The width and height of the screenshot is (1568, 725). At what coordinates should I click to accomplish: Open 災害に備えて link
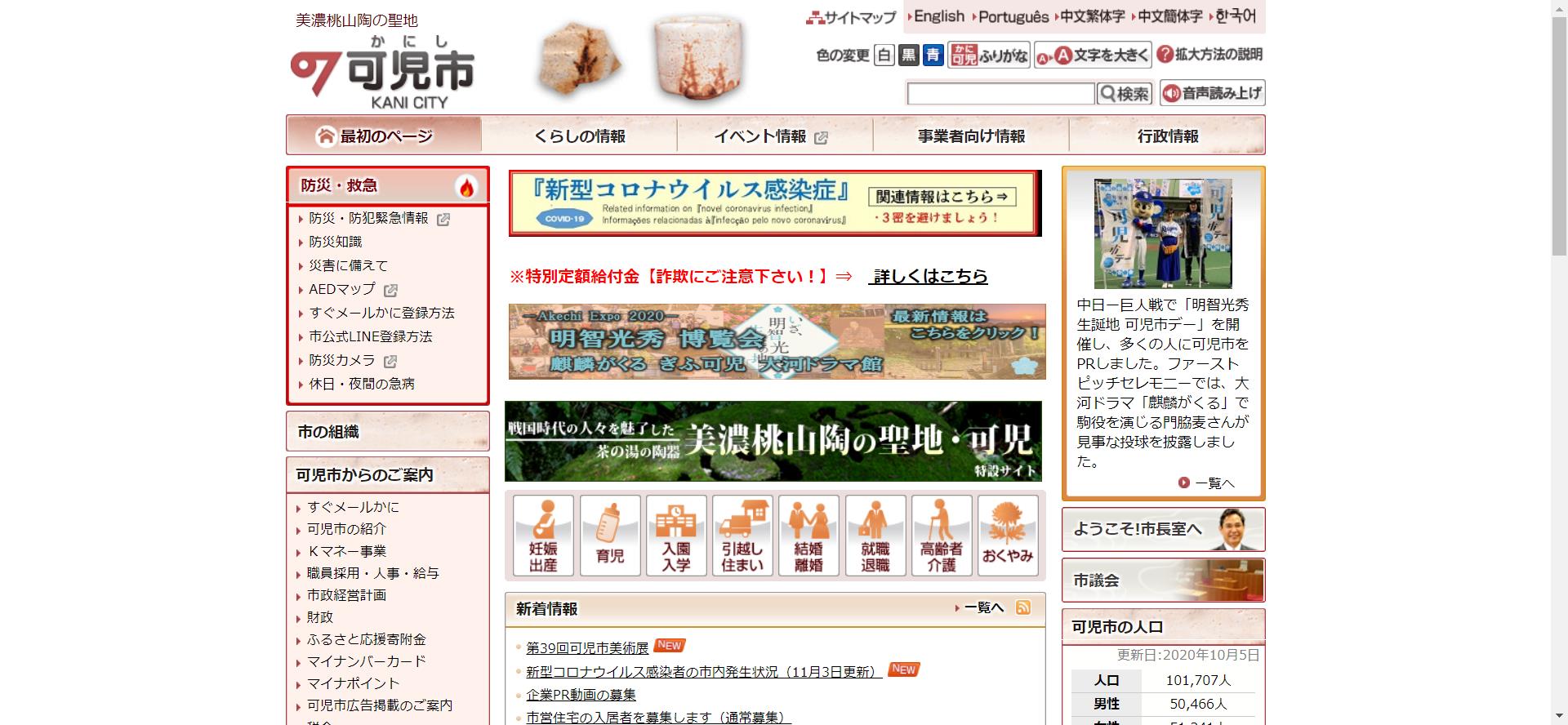tap(348, 265)
